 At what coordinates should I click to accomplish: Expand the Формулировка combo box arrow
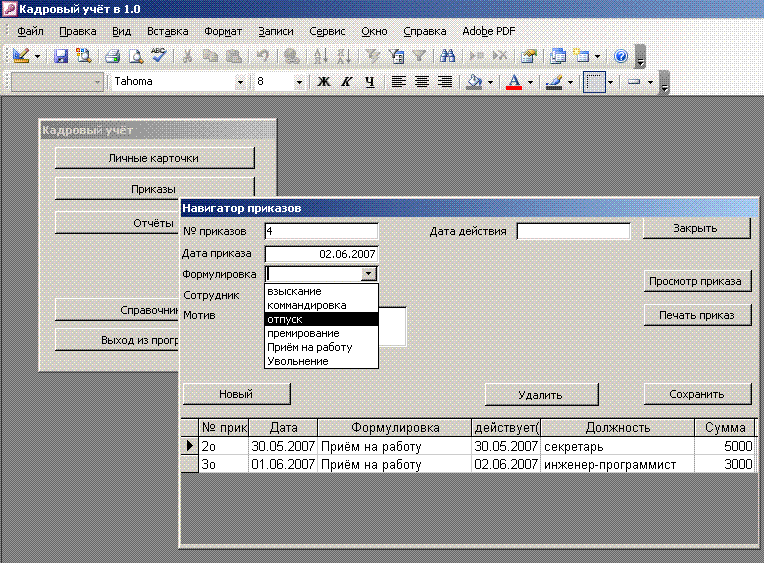[x=369, y=274]
